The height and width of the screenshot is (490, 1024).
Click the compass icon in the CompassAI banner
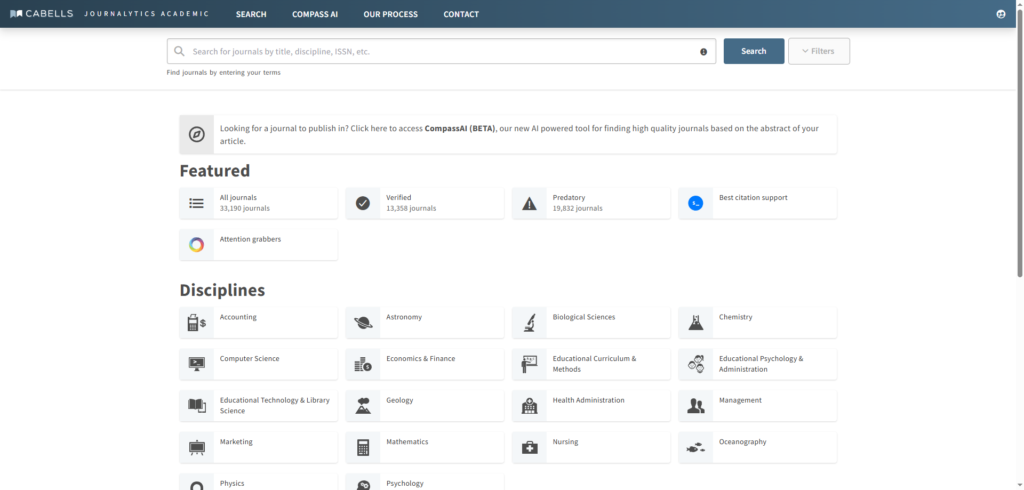tap(197, 134)
